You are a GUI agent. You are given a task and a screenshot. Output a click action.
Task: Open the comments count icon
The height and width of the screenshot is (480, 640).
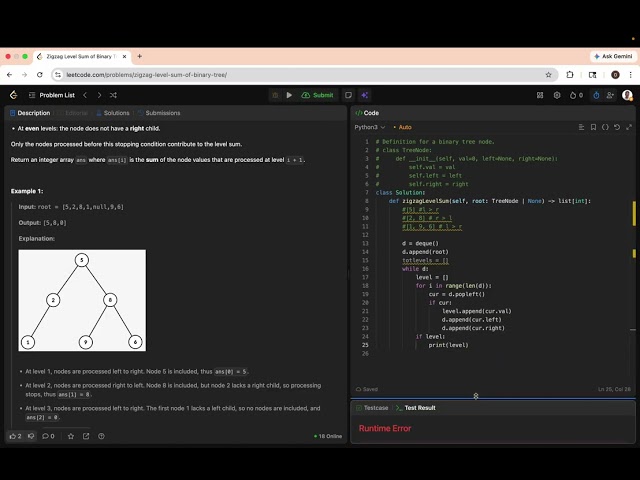coord(48,436)
